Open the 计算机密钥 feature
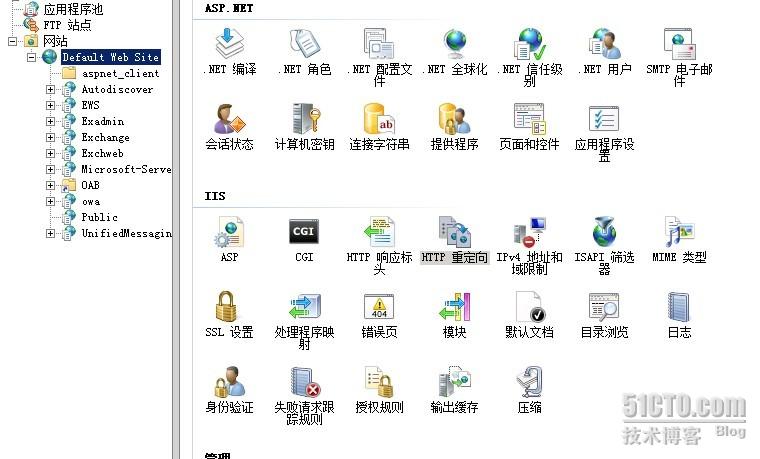This screenshot has height=459, width=760. (x=304, y=127)
